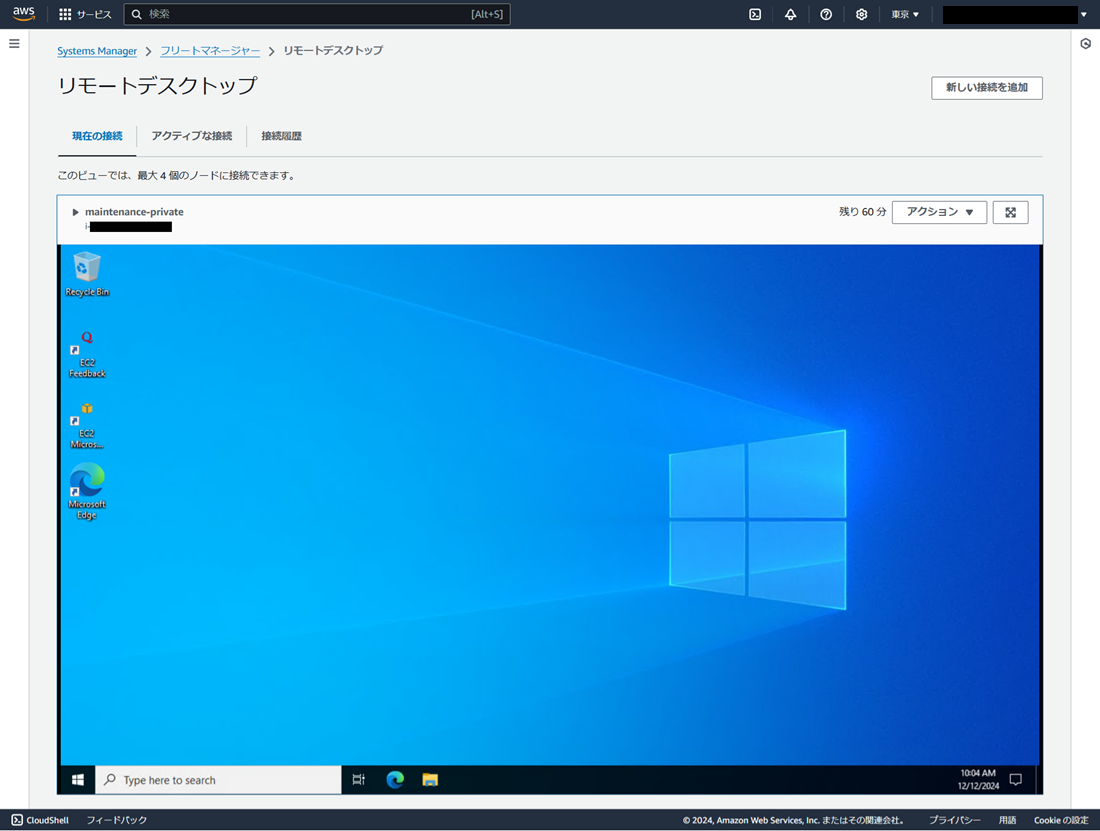Switch to アクティブな接続 tab
The image size is (1100, 831).
click(x=192, y=136)
